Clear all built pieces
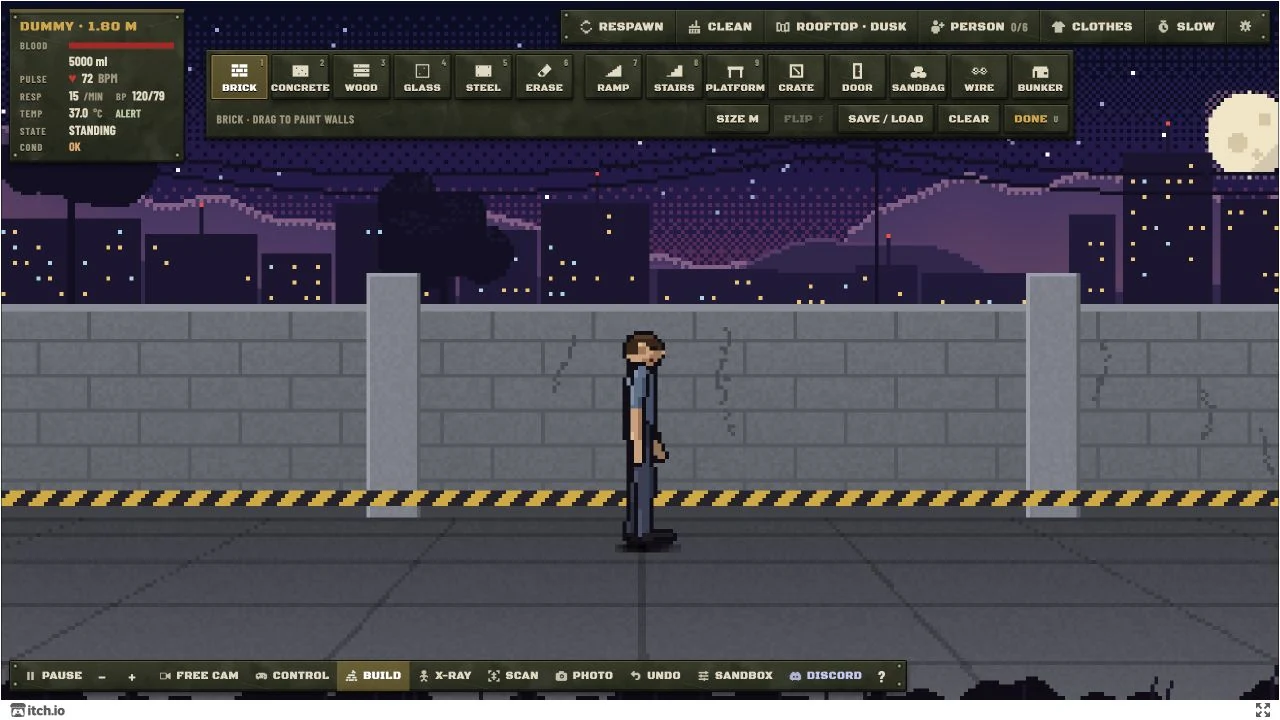 click(968, 119)
